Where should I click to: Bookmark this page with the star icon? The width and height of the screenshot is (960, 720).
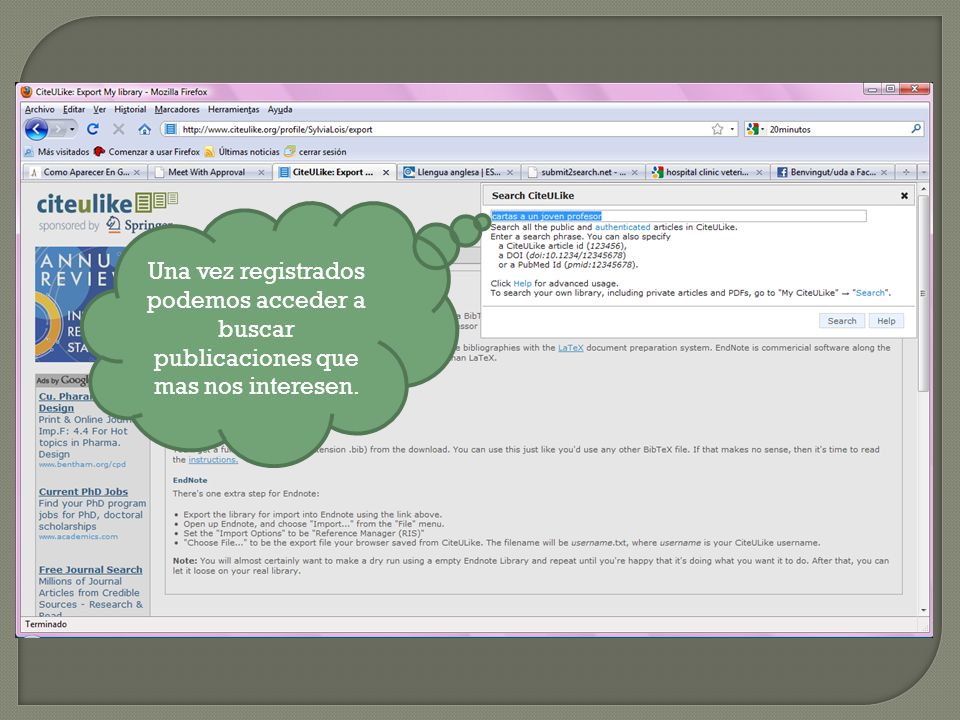click(718, 129)
